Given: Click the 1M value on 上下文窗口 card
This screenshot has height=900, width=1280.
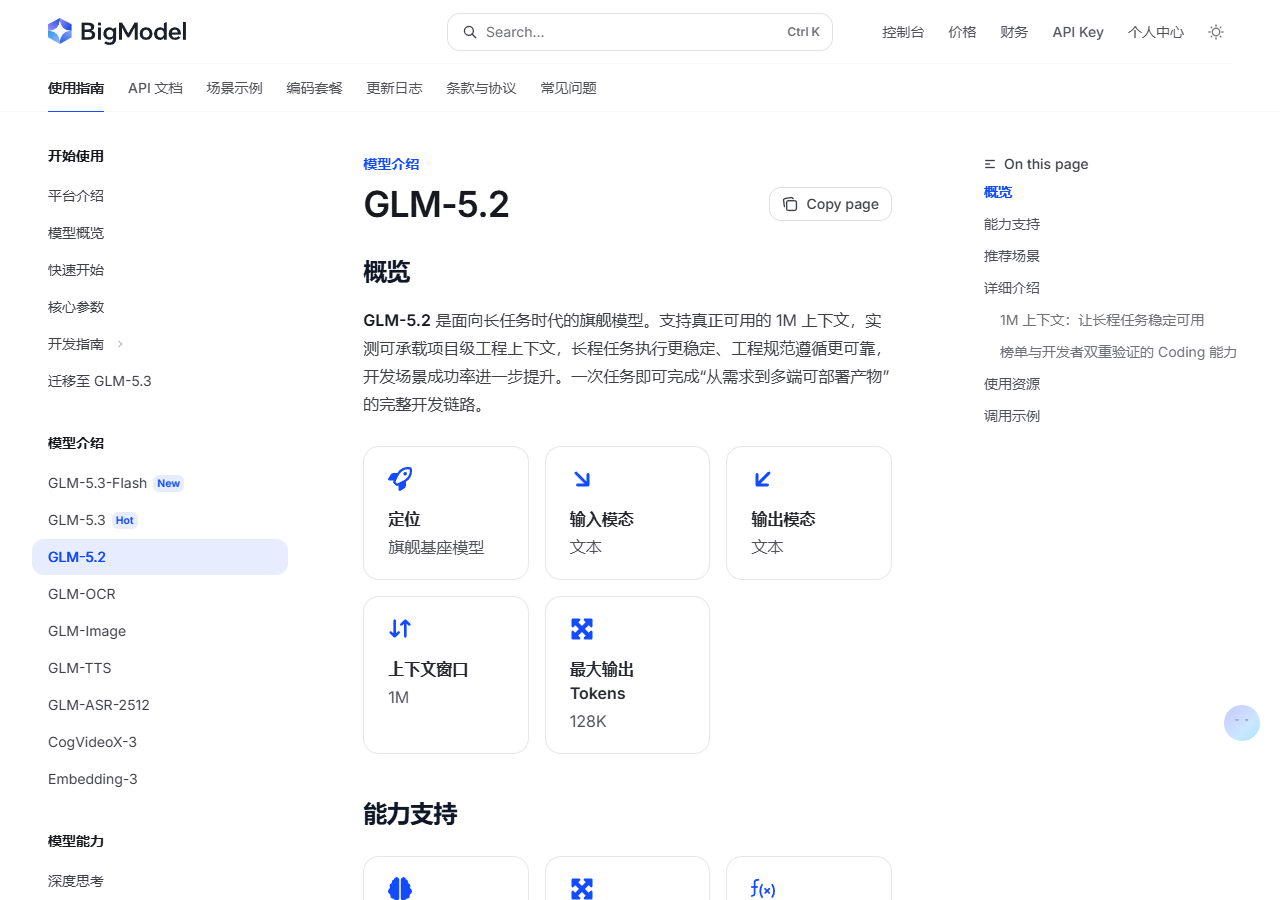Looking at the screenshot, I should click(x=398, y=697).
